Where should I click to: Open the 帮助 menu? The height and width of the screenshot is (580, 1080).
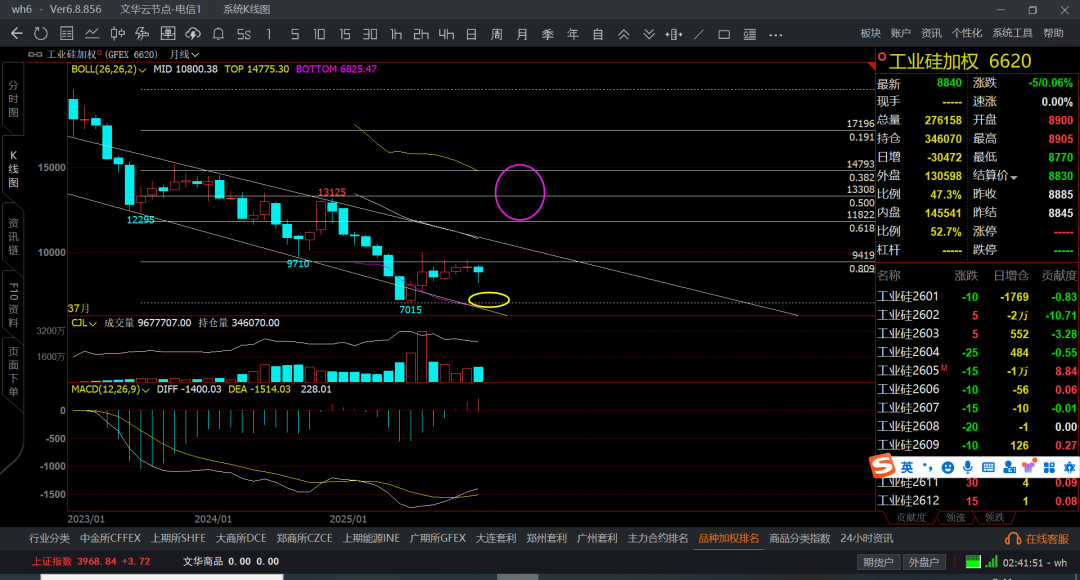coord(1052,33)
